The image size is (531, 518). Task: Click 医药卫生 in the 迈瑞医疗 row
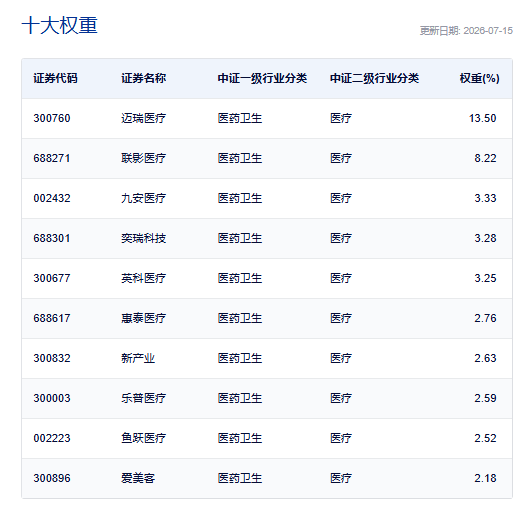(x=240, y=118)
